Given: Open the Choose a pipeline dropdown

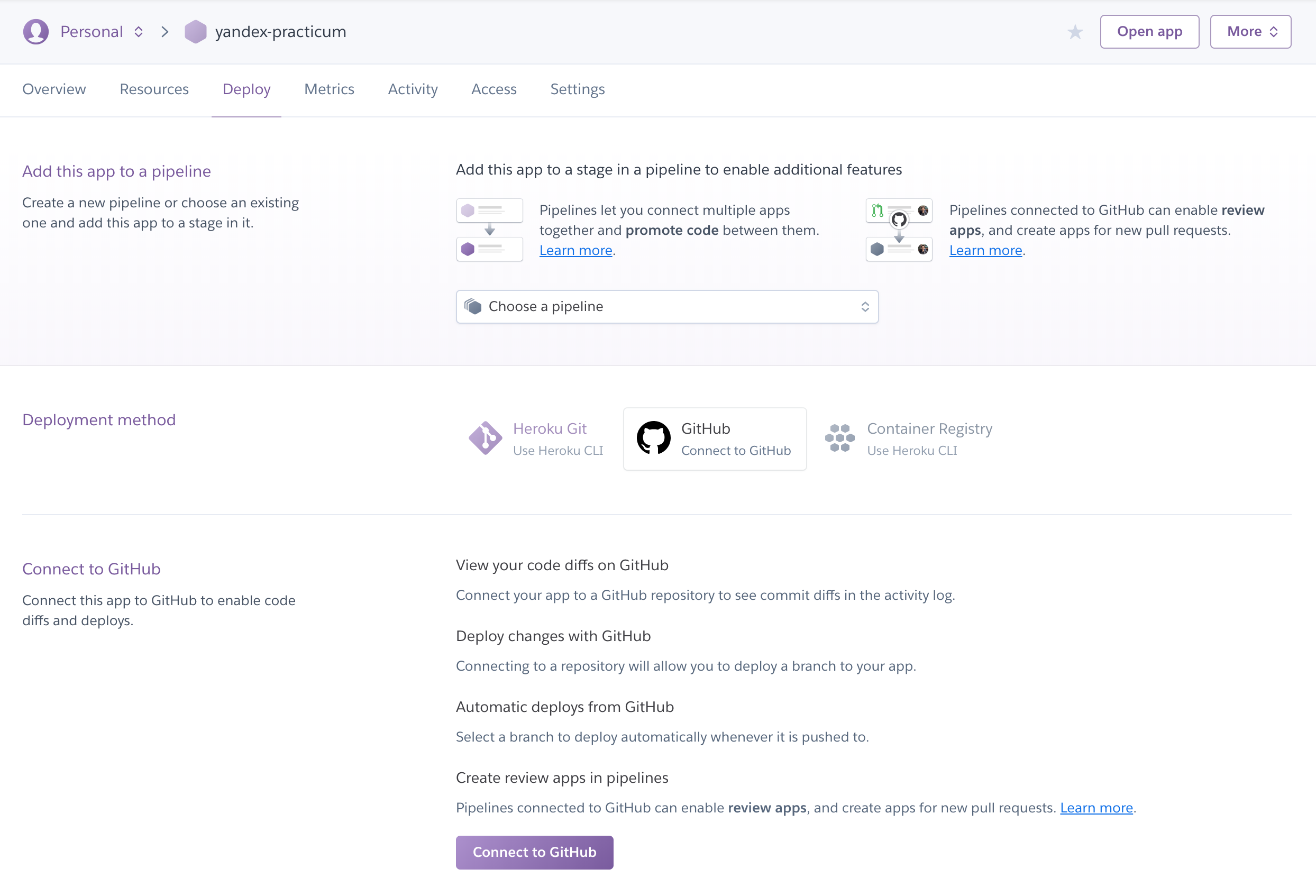Looking at the screenshot, I should tap(667, 307).
